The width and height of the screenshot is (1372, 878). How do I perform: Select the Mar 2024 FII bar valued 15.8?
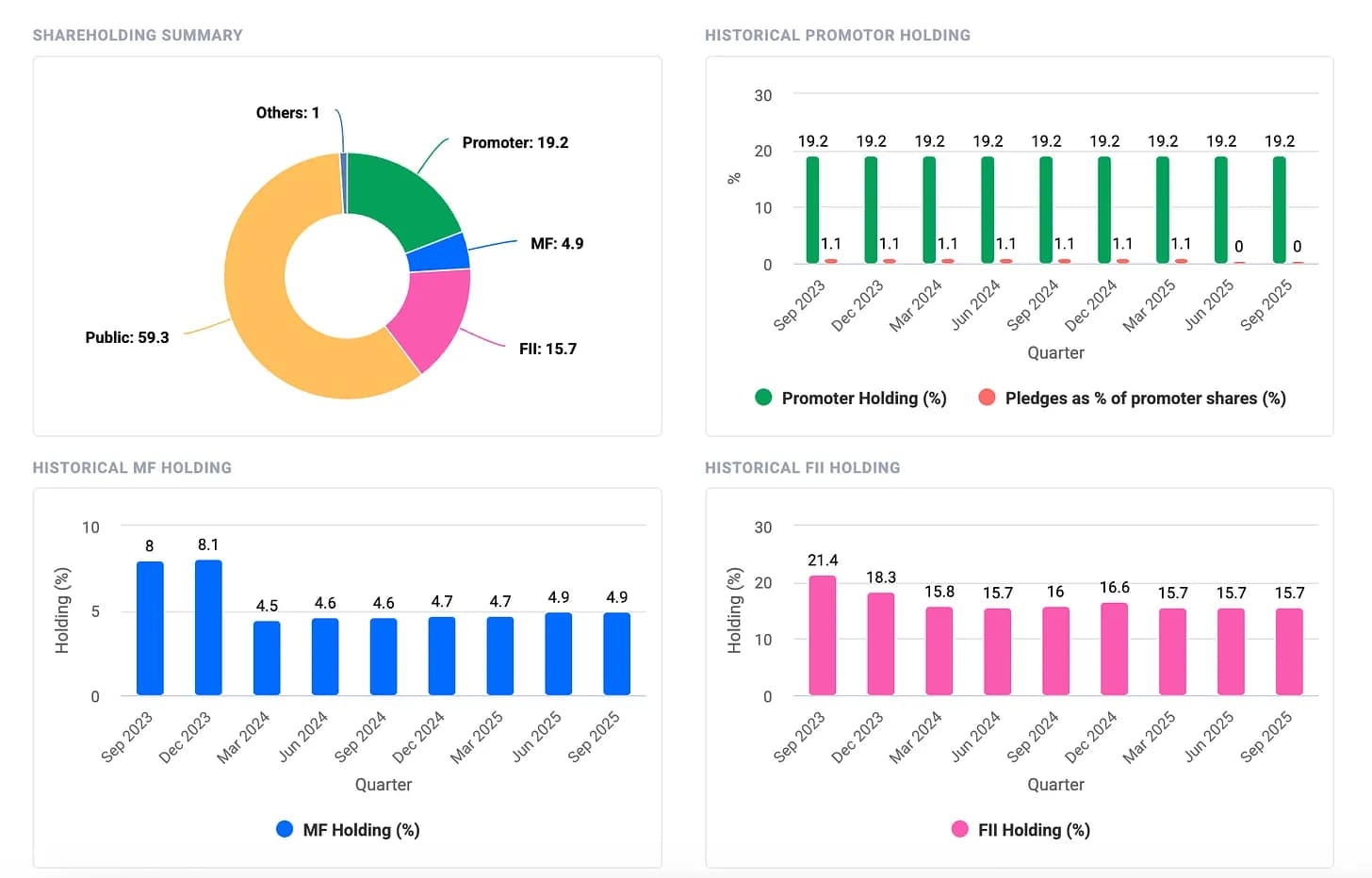point(939,651)
